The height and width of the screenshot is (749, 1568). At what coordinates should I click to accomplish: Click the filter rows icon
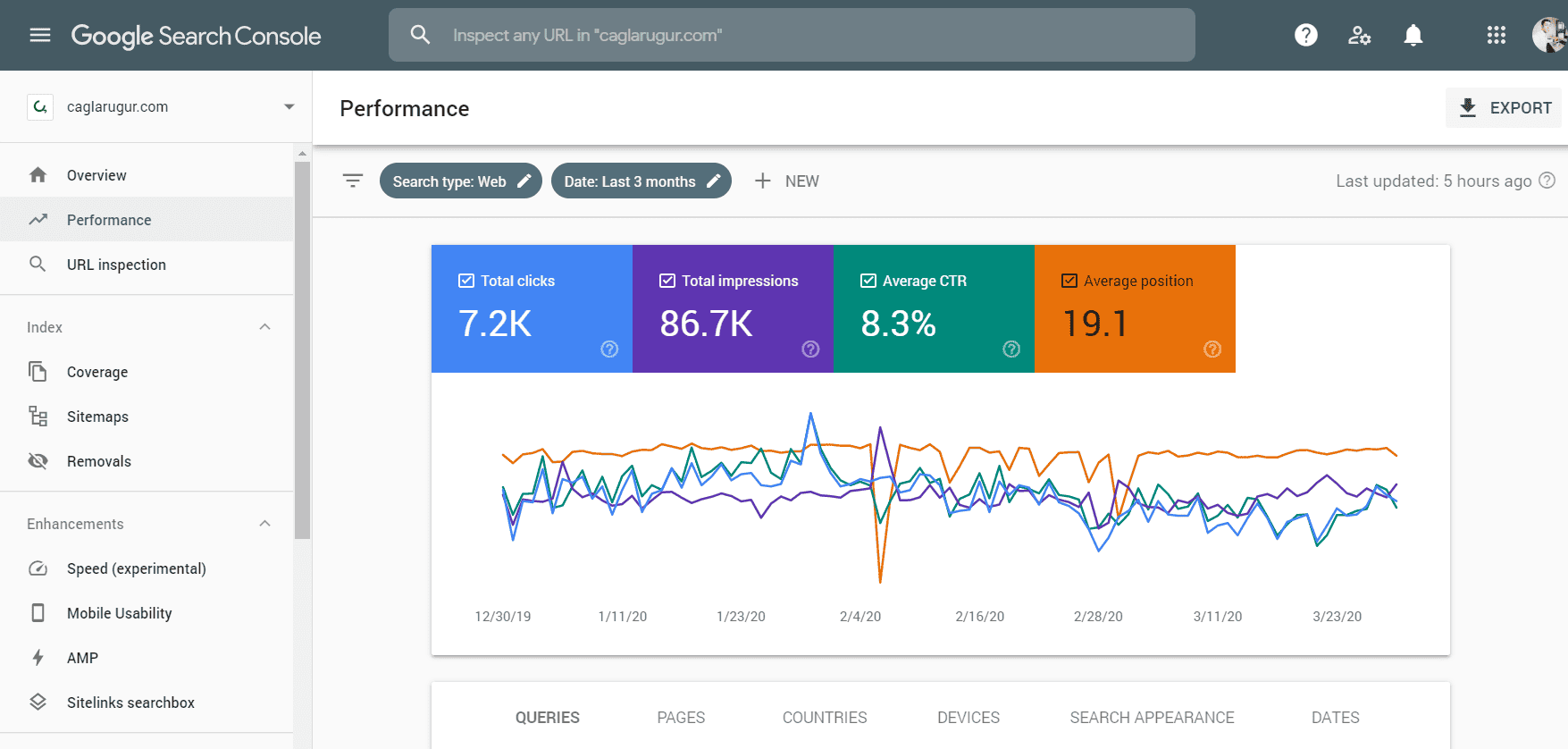(353, 181)
